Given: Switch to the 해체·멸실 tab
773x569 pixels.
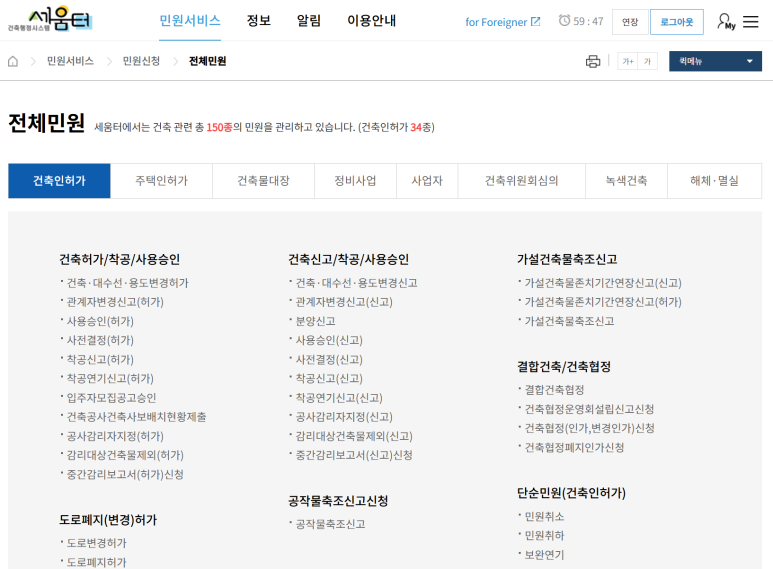Looking at the screenshot, I should click(x=714, y=181).
